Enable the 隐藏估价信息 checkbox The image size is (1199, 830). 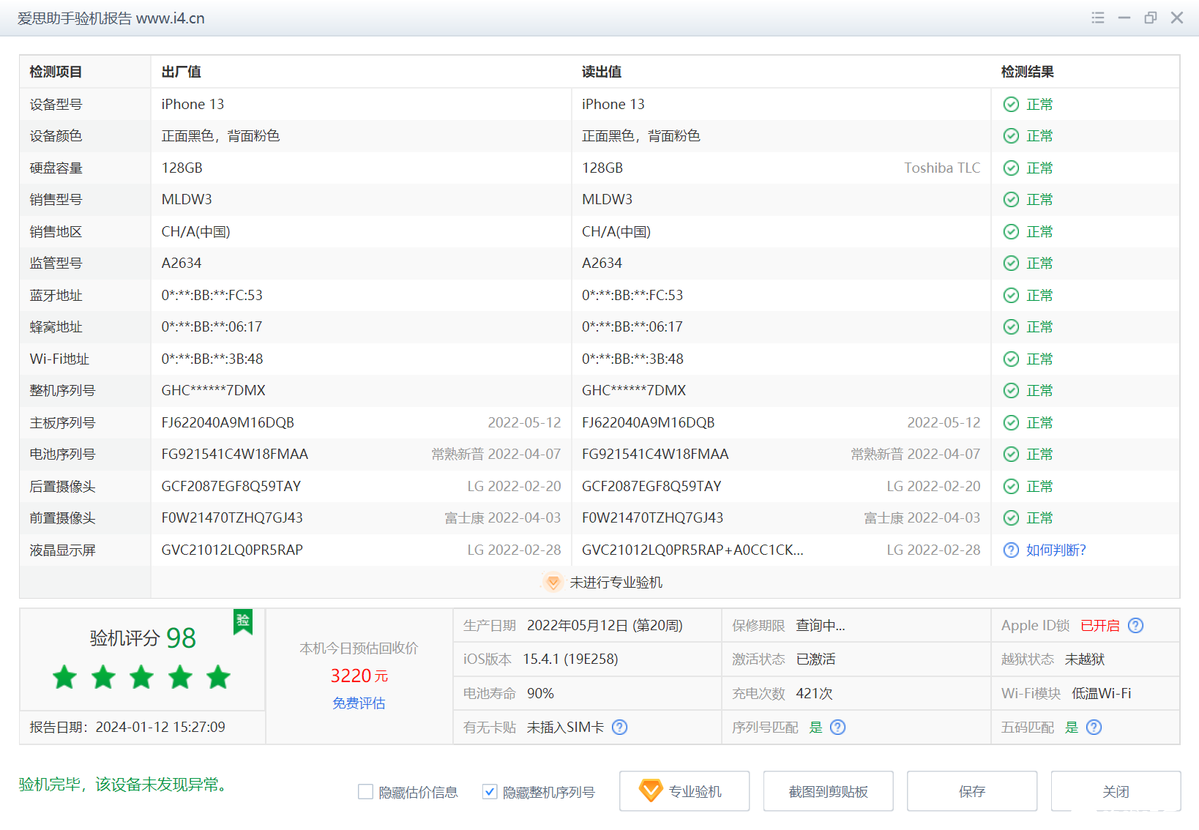[x=366, y=792]
